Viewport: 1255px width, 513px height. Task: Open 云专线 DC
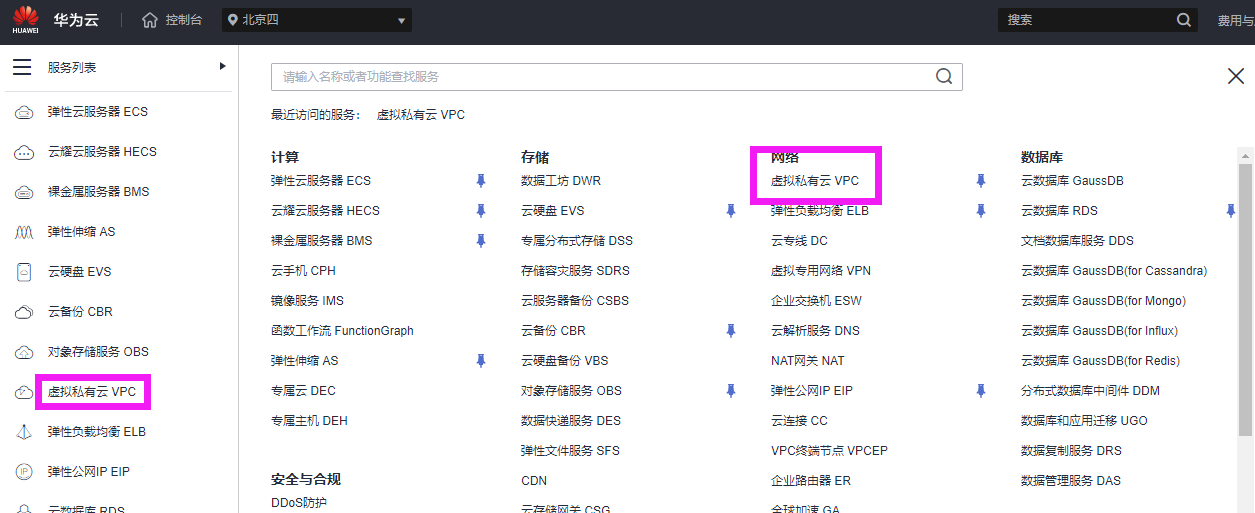[x=799, y=241]
